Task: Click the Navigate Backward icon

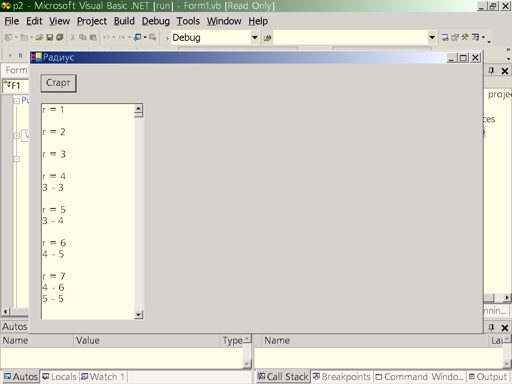Action: click(x=137, y=37)
